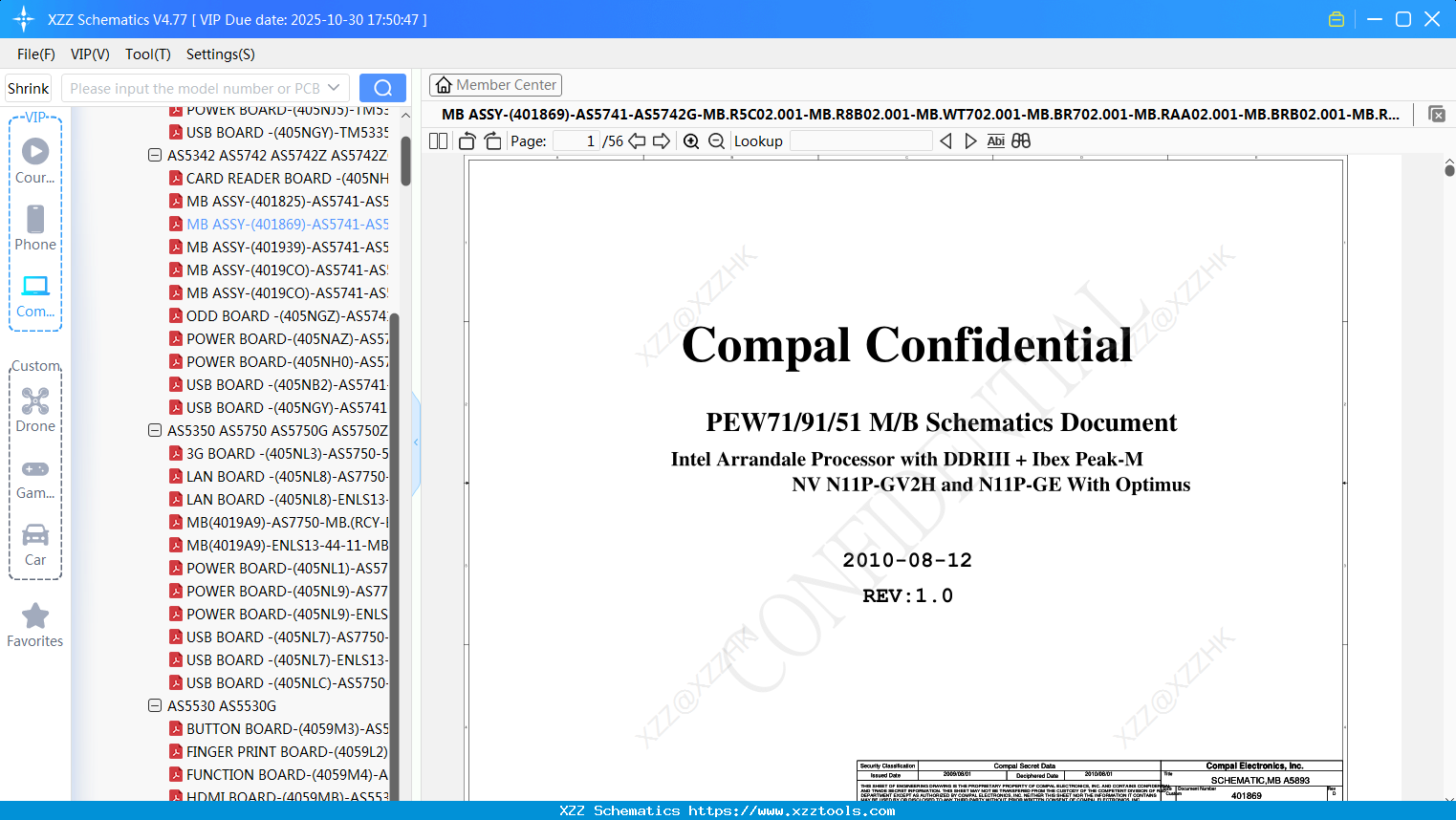Open MB ASSY-(401825)-AS5741 file
This screenshot has height=820, width=1456.
pyautogui.click(x=278, y=201)
